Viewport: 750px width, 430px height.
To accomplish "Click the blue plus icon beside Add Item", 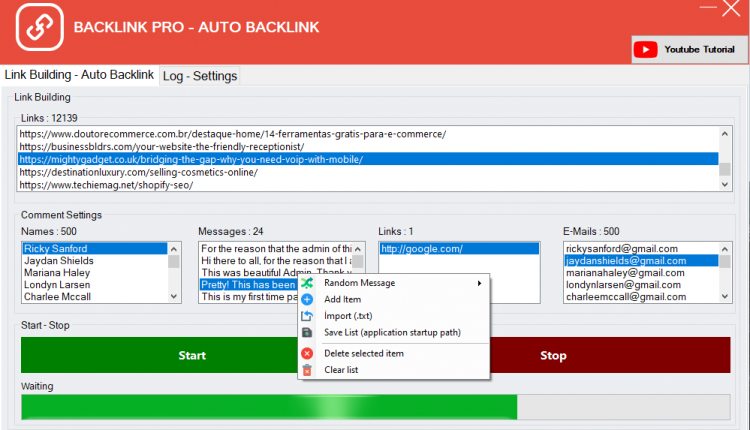I will coord(307,299).
